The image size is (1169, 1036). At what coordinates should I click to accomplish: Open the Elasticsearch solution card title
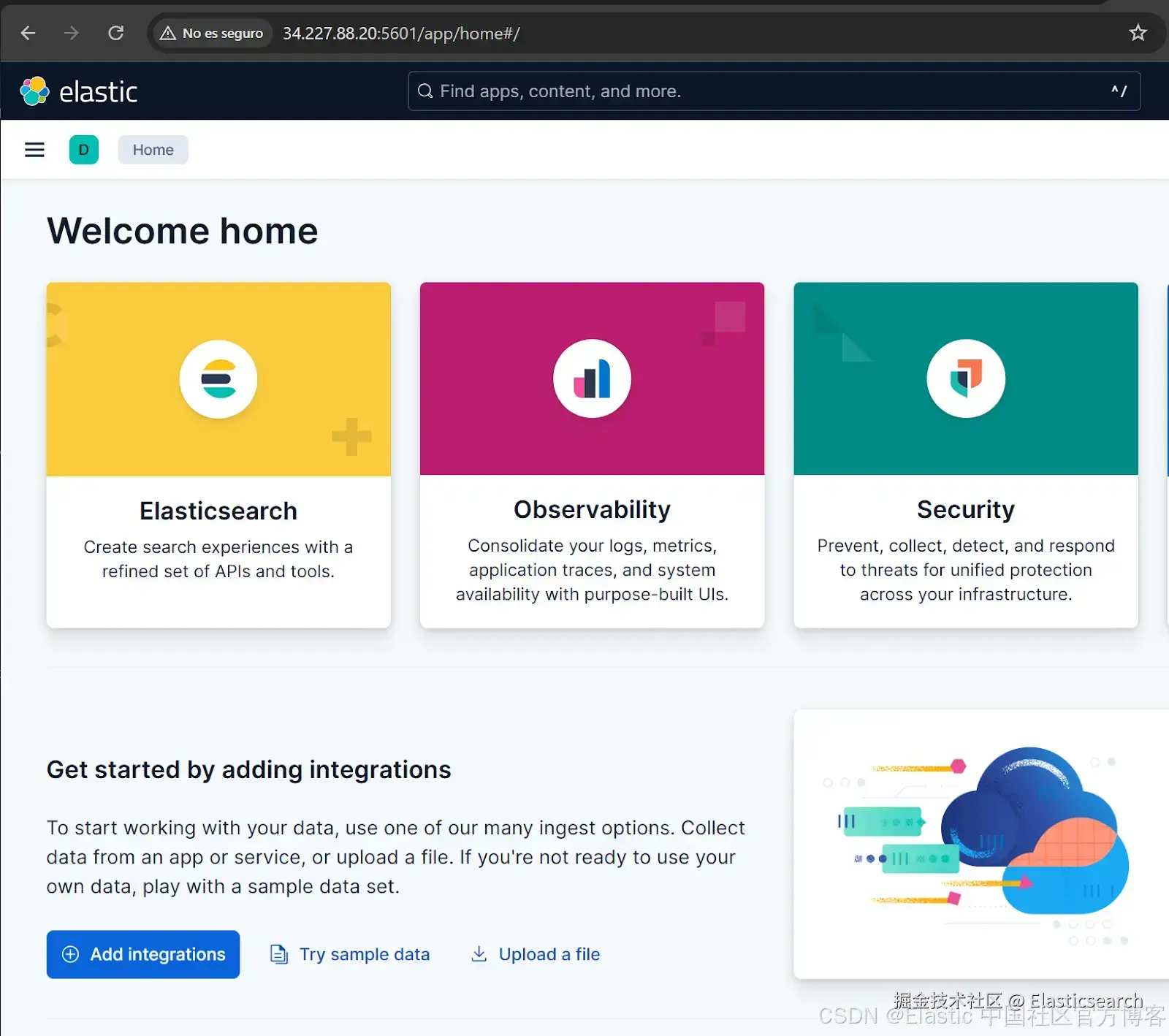(x=218, y=511)
